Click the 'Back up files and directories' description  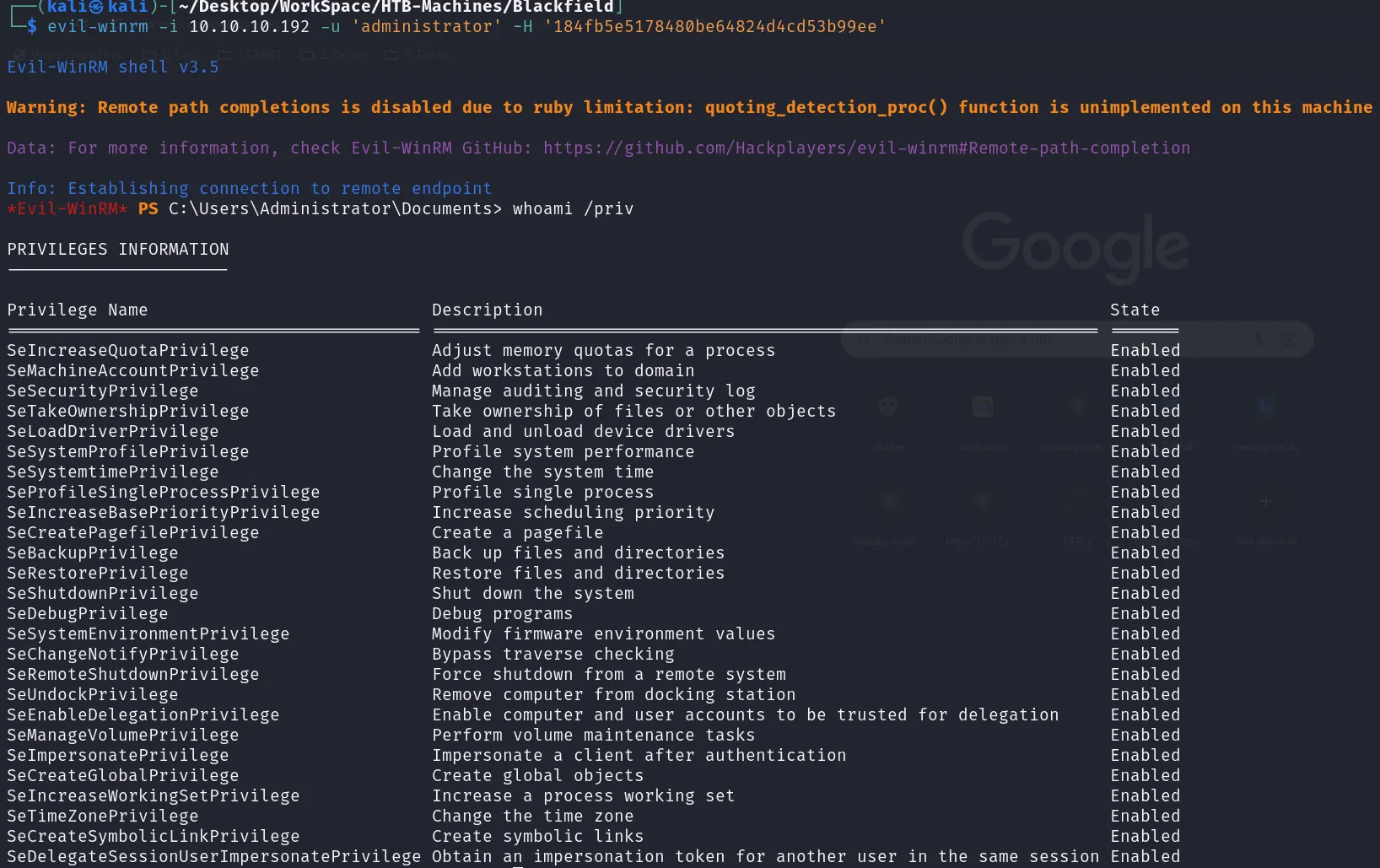[578, 553]
